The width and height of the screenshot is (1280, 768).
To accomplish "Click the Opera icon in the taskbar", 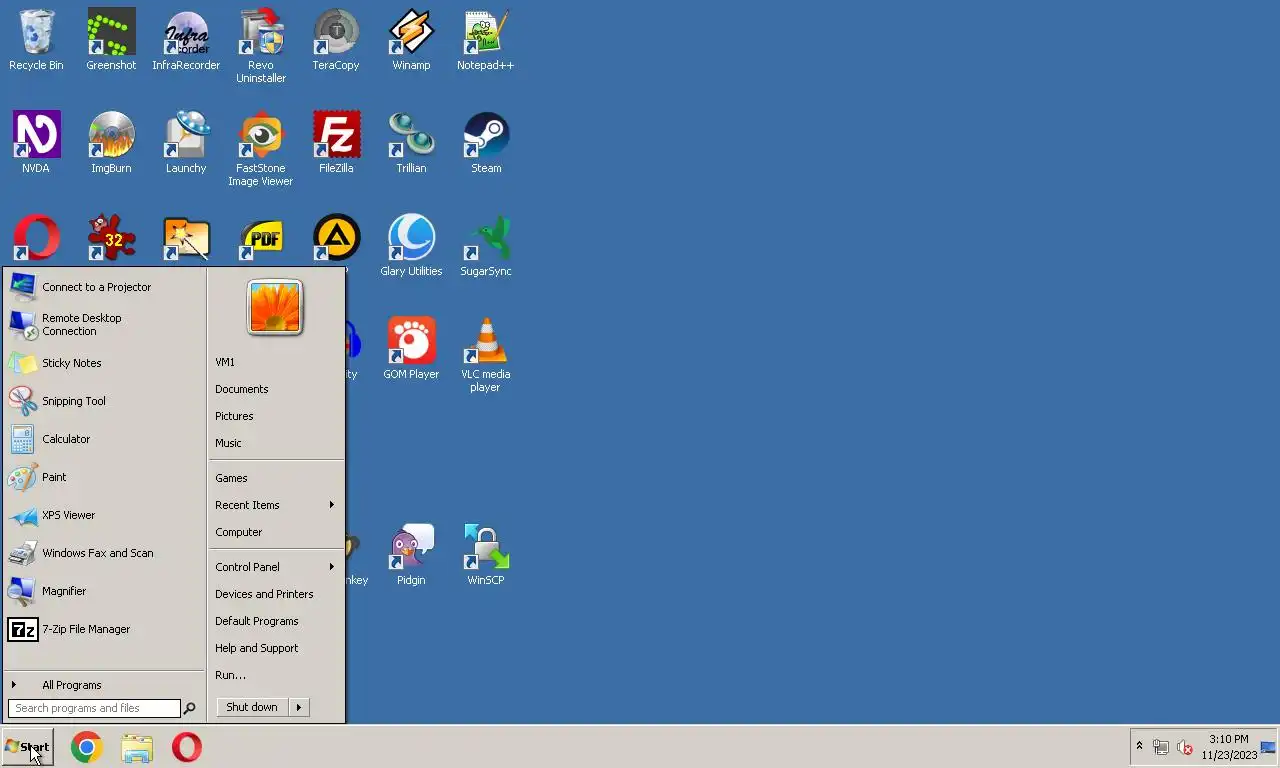I will tap(187, 747).
